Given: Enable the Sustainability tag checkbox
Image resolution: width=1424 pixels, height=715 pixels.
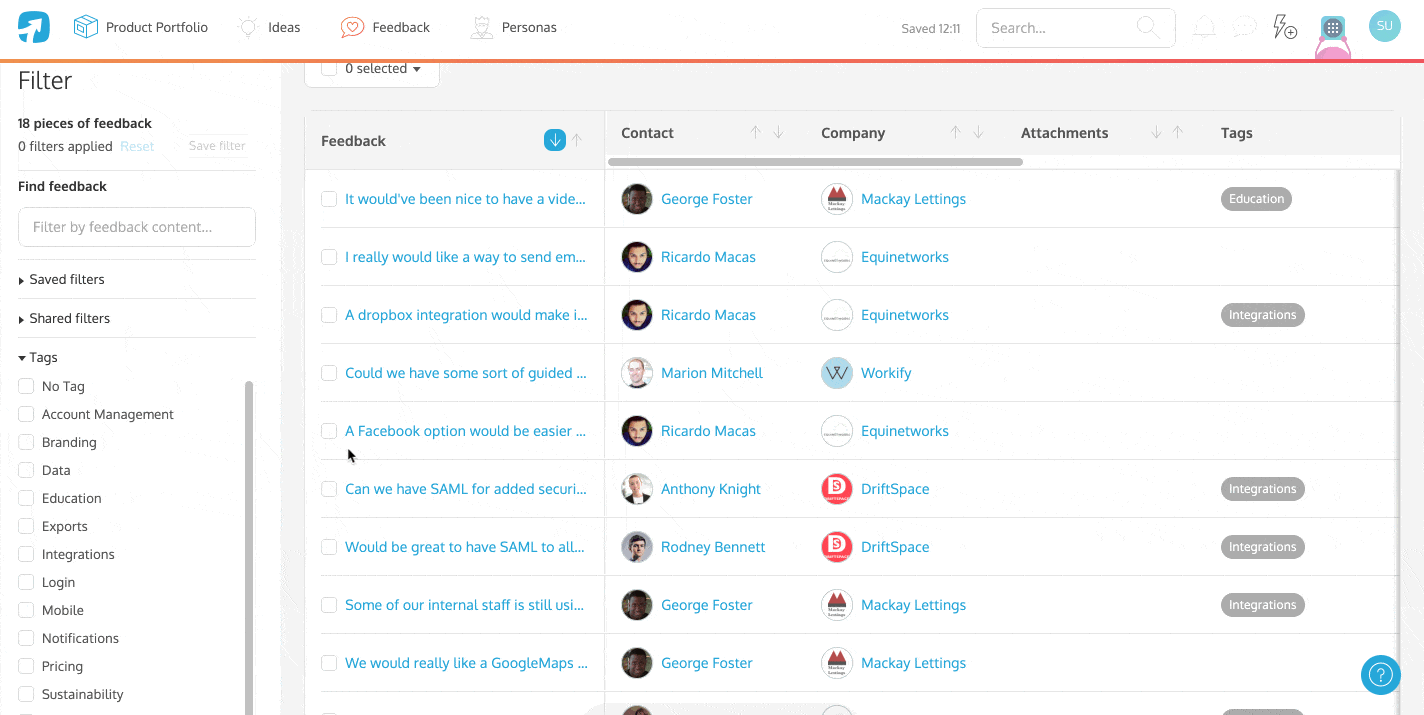Looking at the screenshot, I should [x=26, y=694].
